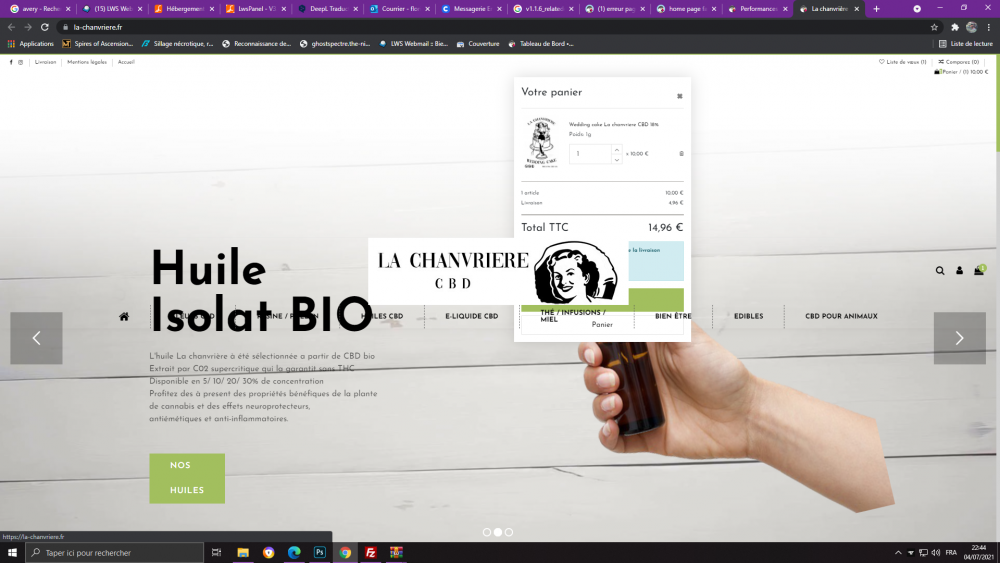
Task: Open File Explorer from taskbar
Action: (243, 553)
